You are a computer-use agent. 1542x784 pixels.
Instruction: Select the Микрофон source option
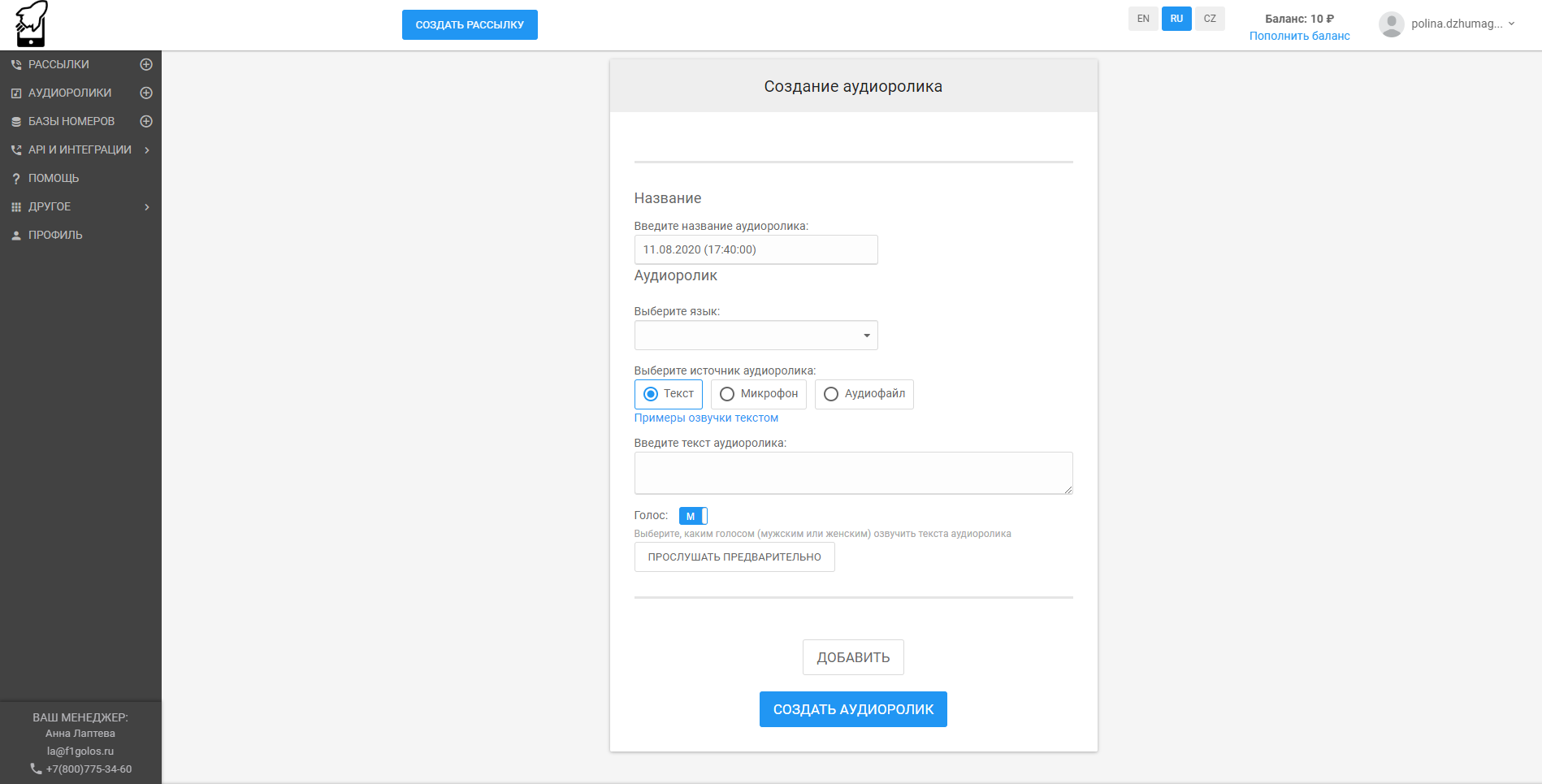coord(759,394)
